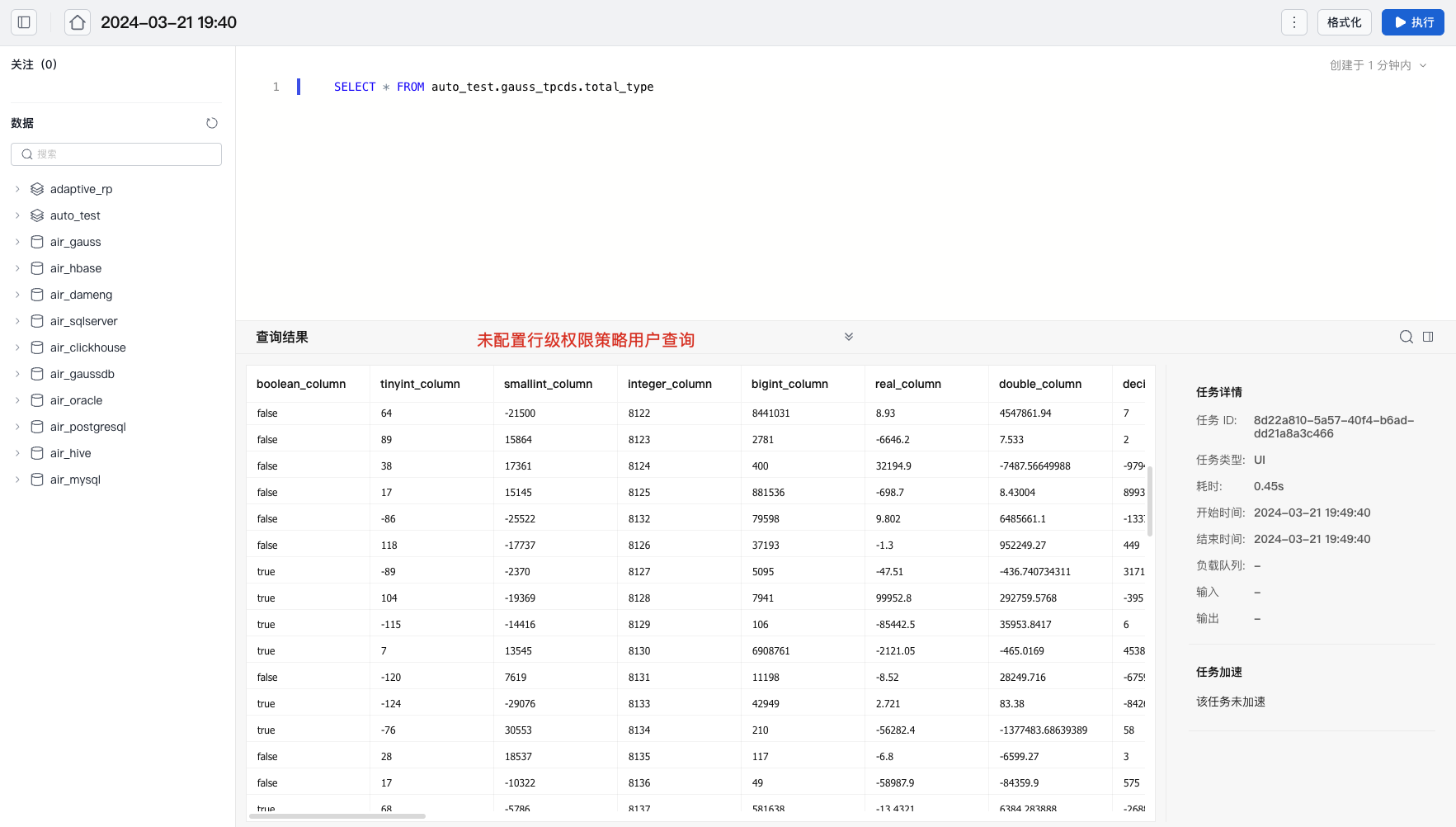The width and height of the screenshot is (1456, 827).
Task: Click the air_mysql database icon
Action: click(37, 480)
